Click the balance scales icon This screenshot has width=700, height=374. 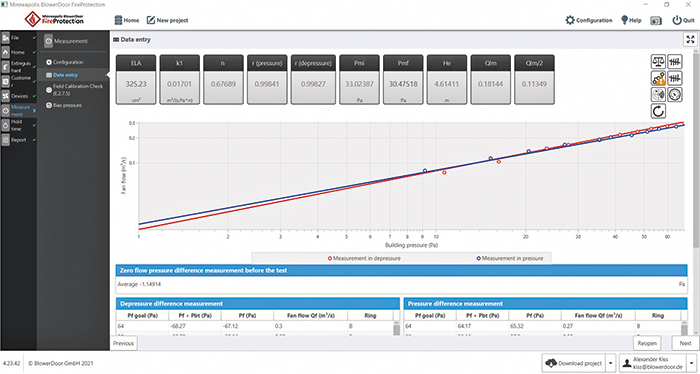tap(658, 62)
